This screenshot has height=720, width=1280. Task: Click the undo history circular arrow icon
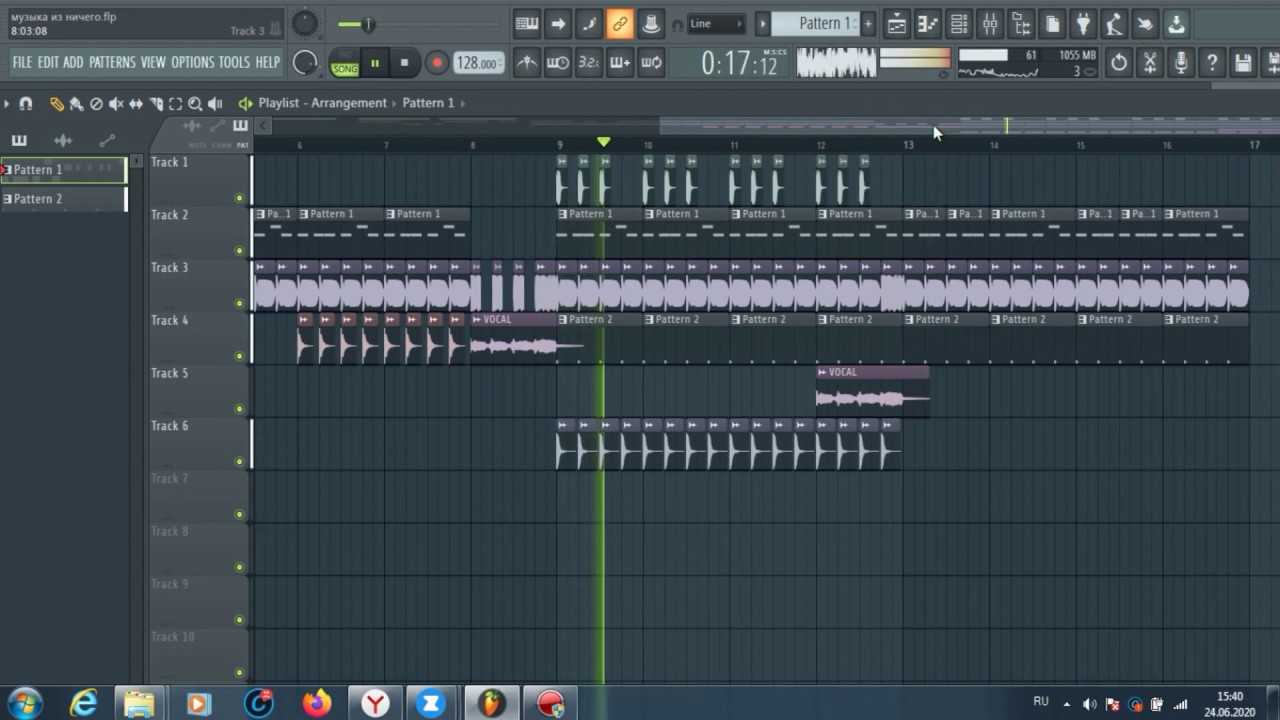[x=1119, y=63]
